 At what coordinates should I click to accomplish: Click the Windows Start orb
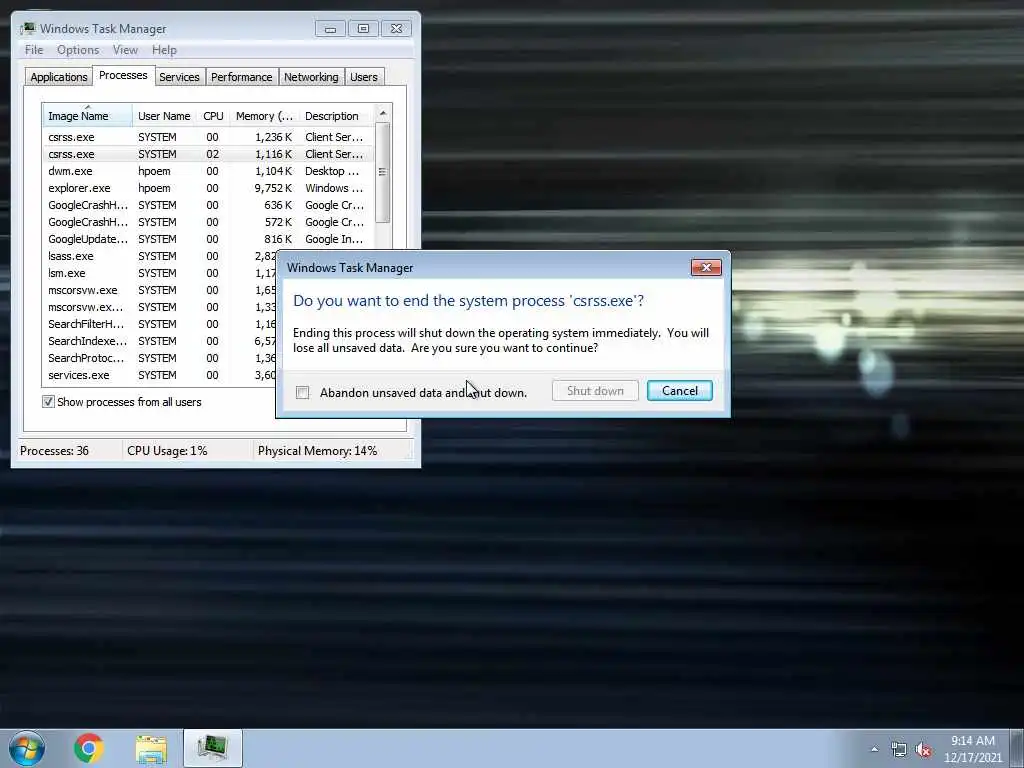(27, 748)
